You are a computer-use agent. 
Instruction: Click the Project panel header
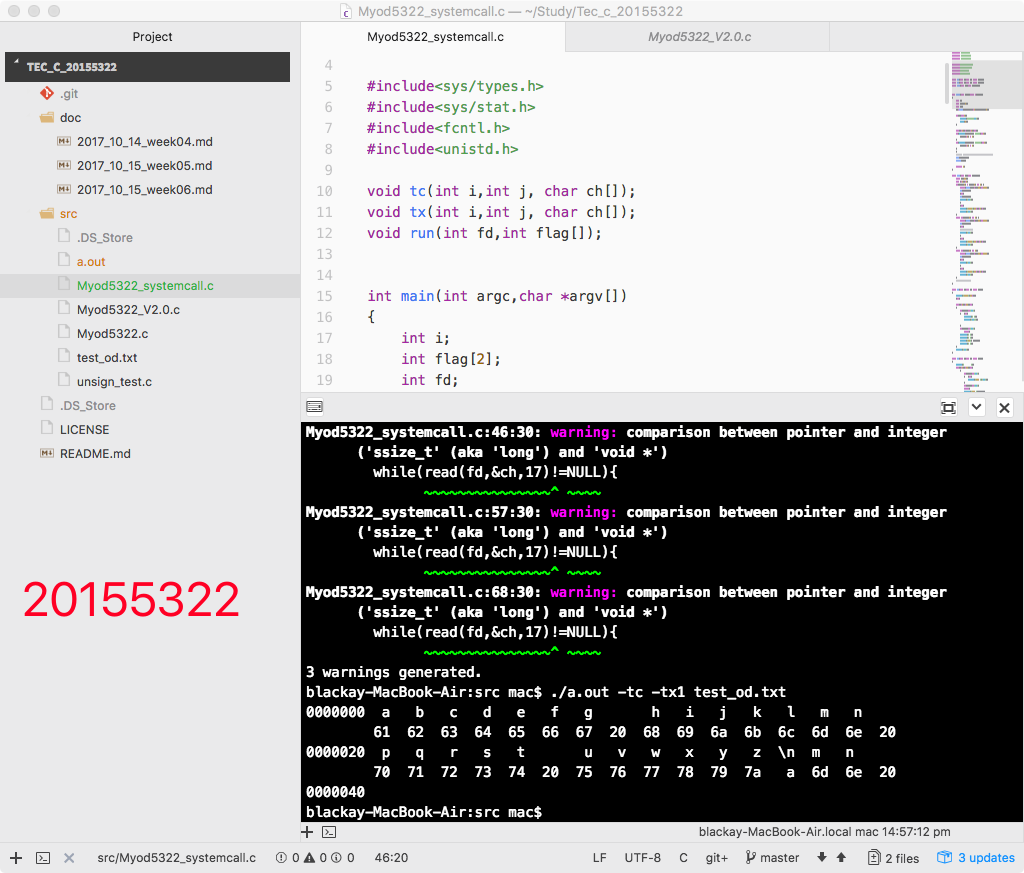tap(152, 37)
